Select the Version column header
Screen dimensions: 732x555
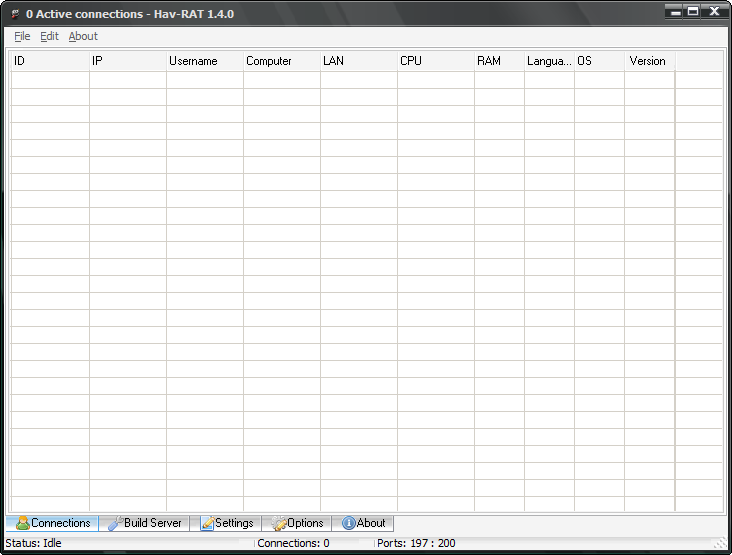click(x=649, y=61)
